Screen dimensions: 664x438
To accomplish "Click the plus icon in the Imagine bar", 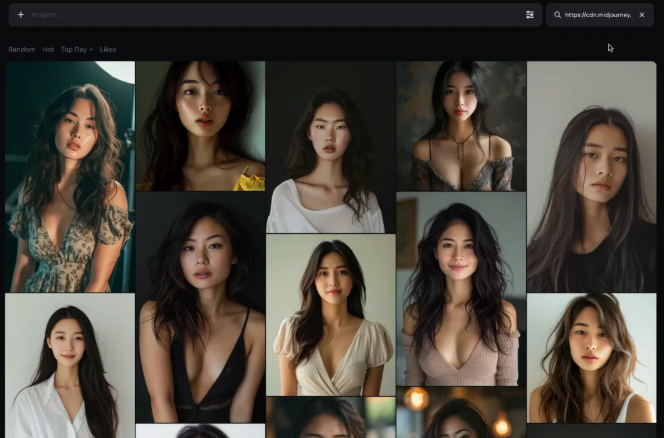I will coord(21,15).
